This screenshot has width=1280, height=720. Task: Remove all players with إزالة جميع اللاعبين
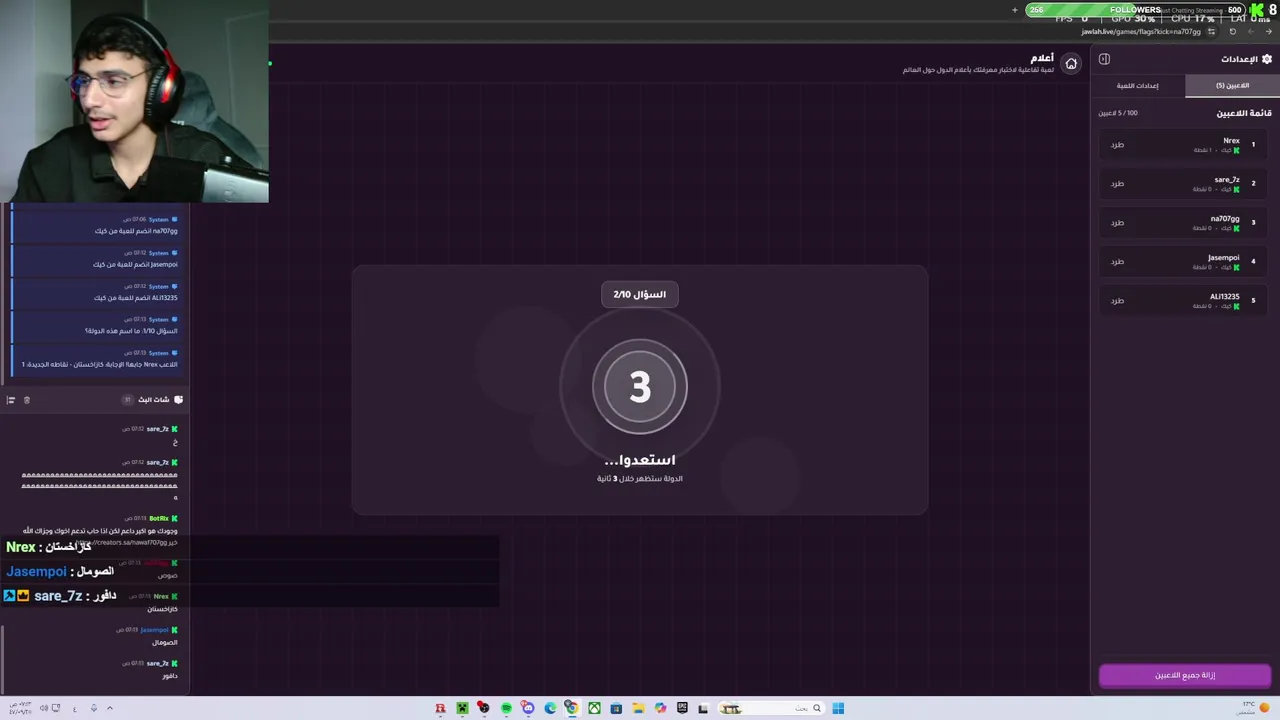[x=1185, y=676]
